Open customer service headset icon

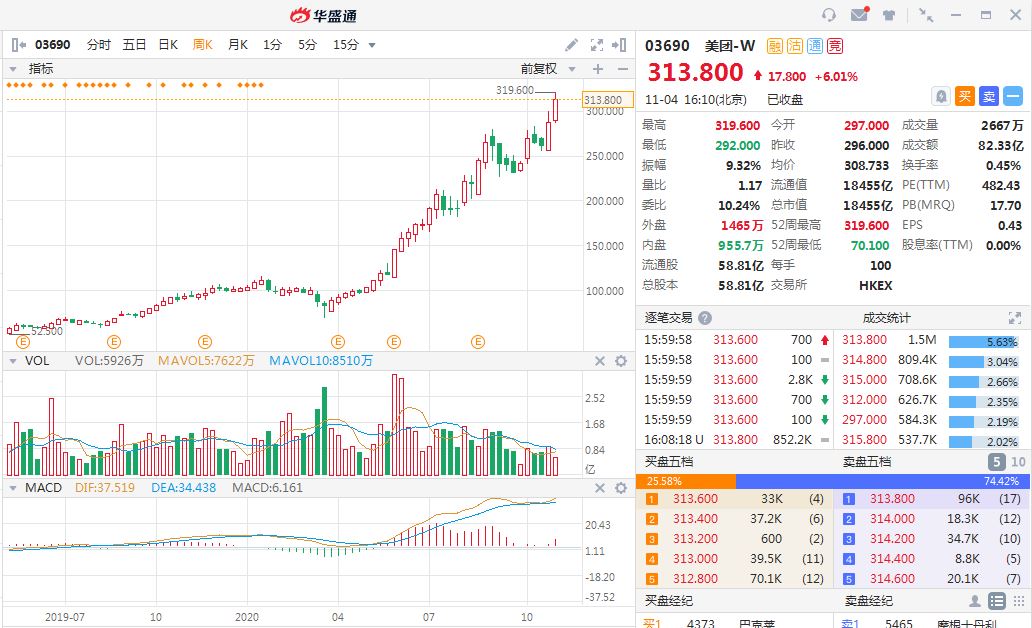point(829,14)
